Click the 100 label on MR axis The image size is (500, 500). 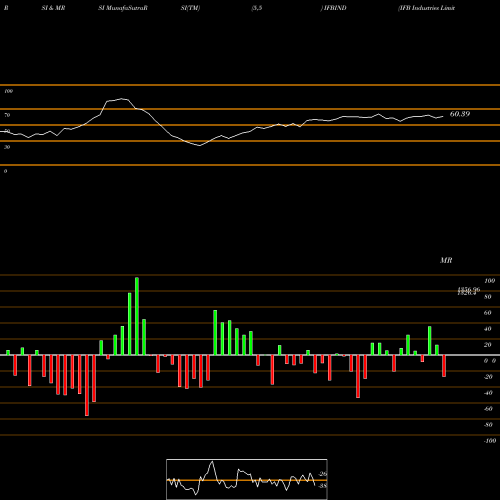click(489, 281)
